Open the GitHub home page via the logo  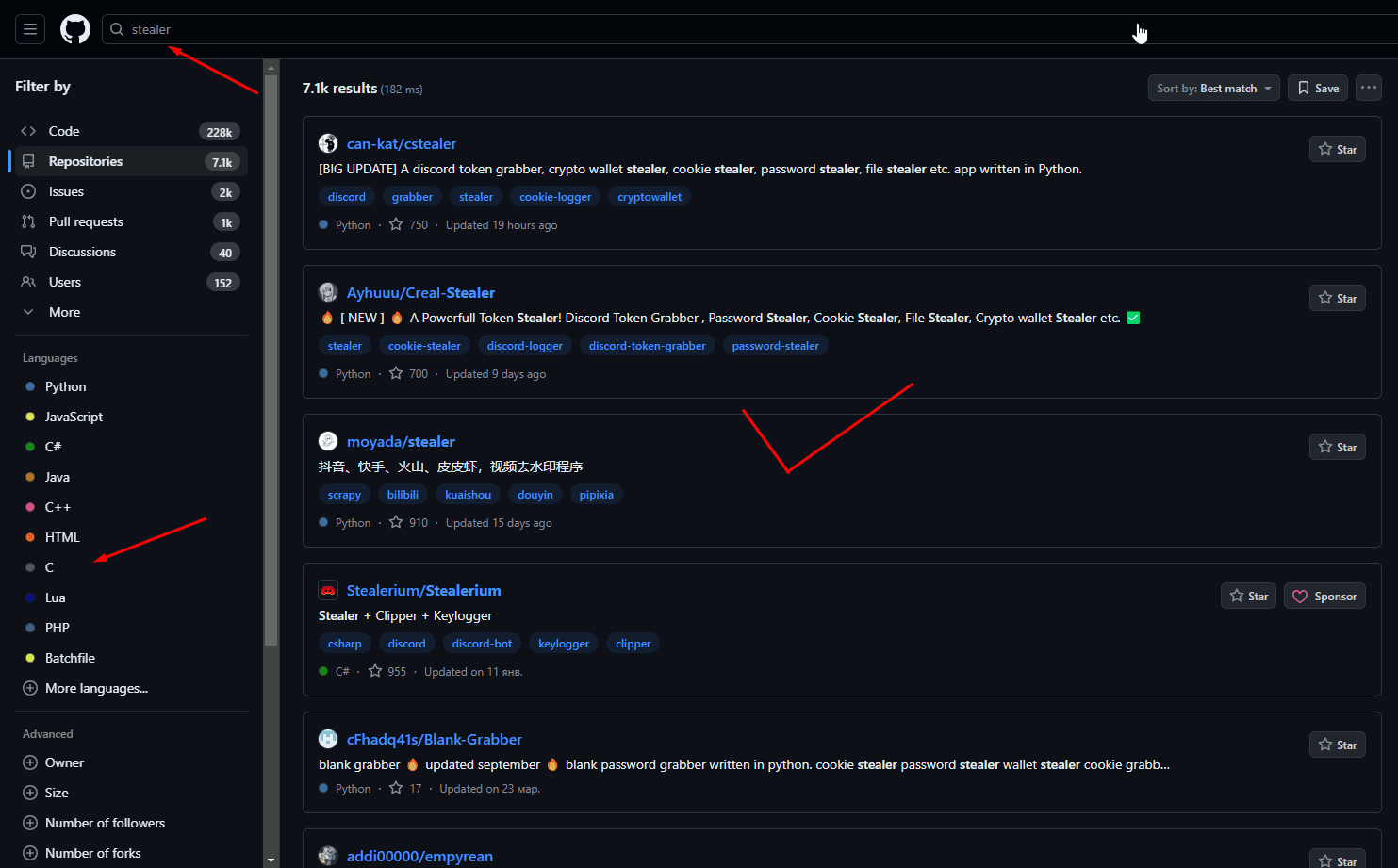tap(74, 28)
